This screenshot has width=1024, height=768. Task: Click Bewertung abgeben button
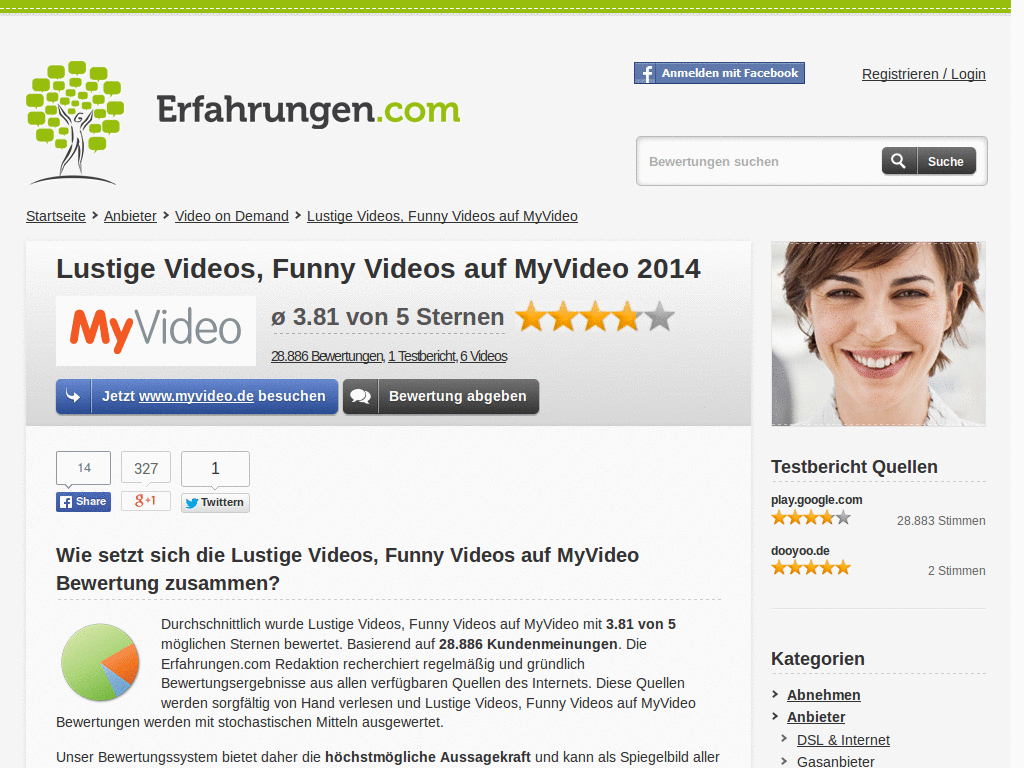pyautogui.click(x=441, y=396)
